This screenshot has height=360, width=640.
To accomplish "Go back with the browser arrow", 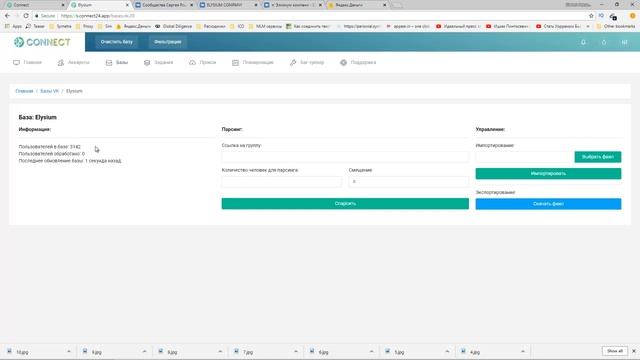I will 7,16.
